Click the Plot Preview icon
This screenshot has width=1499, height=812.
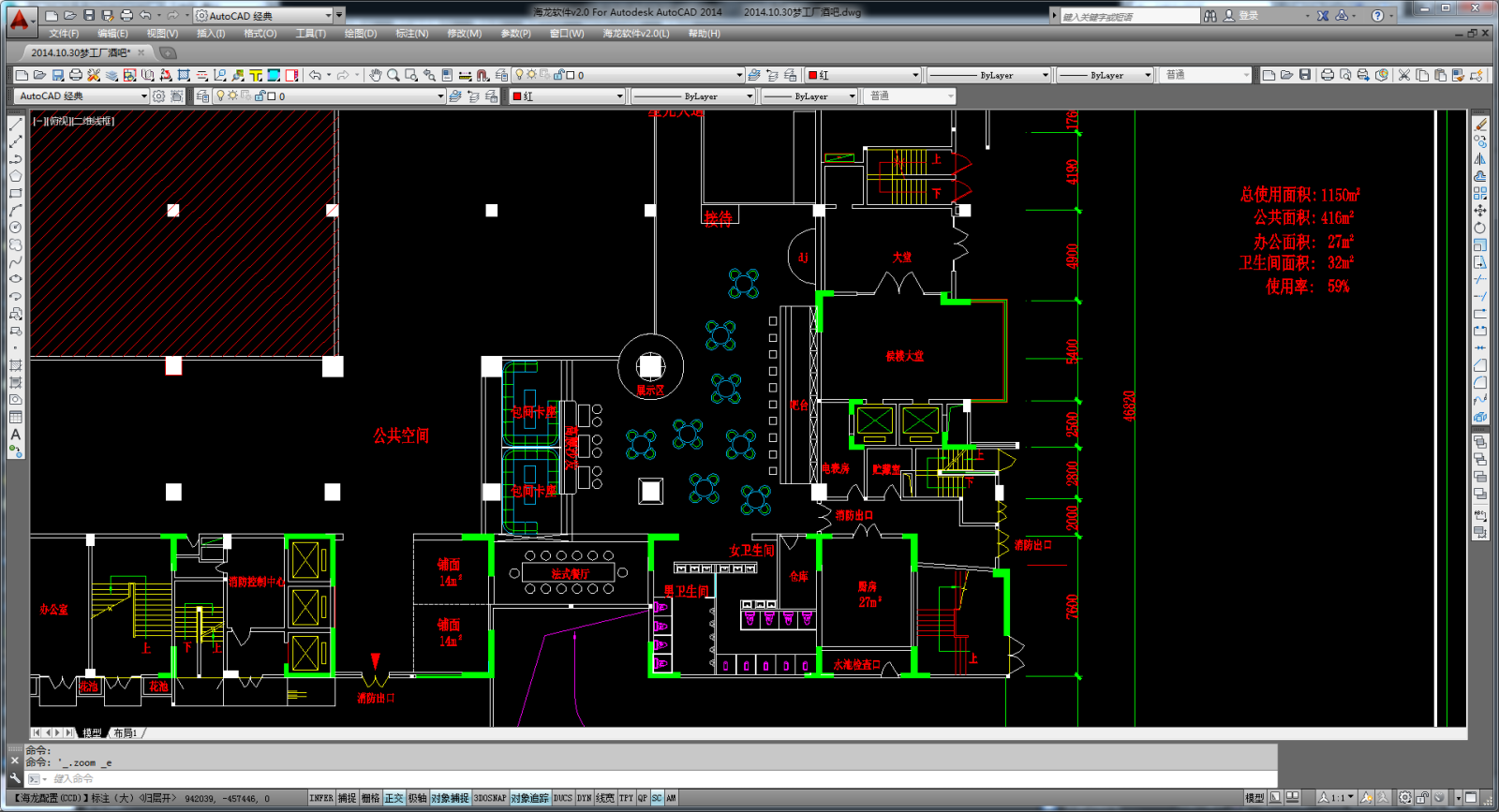click(1345, 75)
